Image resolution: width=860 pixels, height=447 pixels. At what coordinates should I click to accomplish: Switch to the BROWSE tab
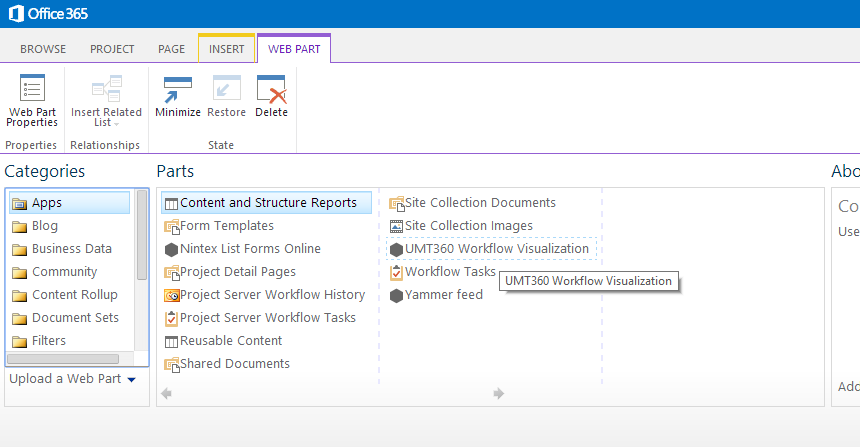43,49
